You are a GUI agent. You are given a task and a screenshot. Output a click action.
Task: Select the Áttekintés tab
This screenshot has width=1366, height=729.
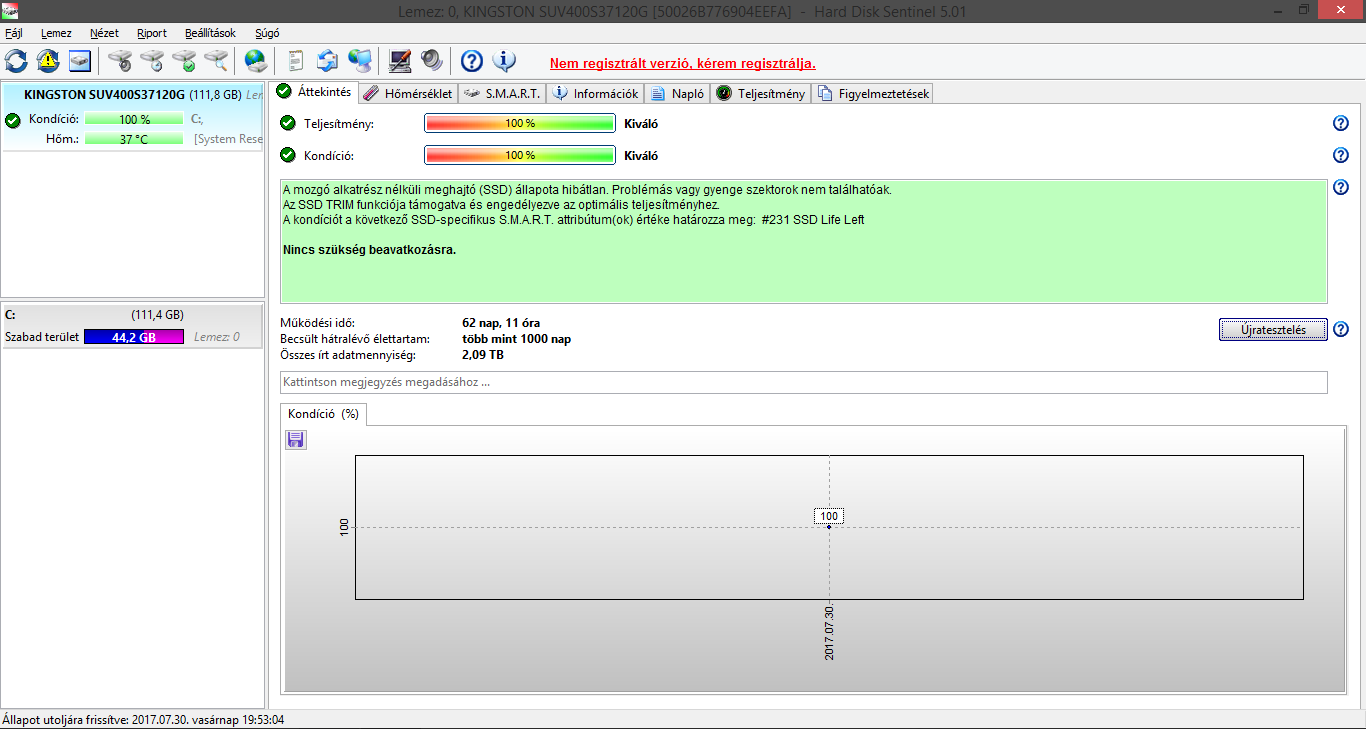314,92
